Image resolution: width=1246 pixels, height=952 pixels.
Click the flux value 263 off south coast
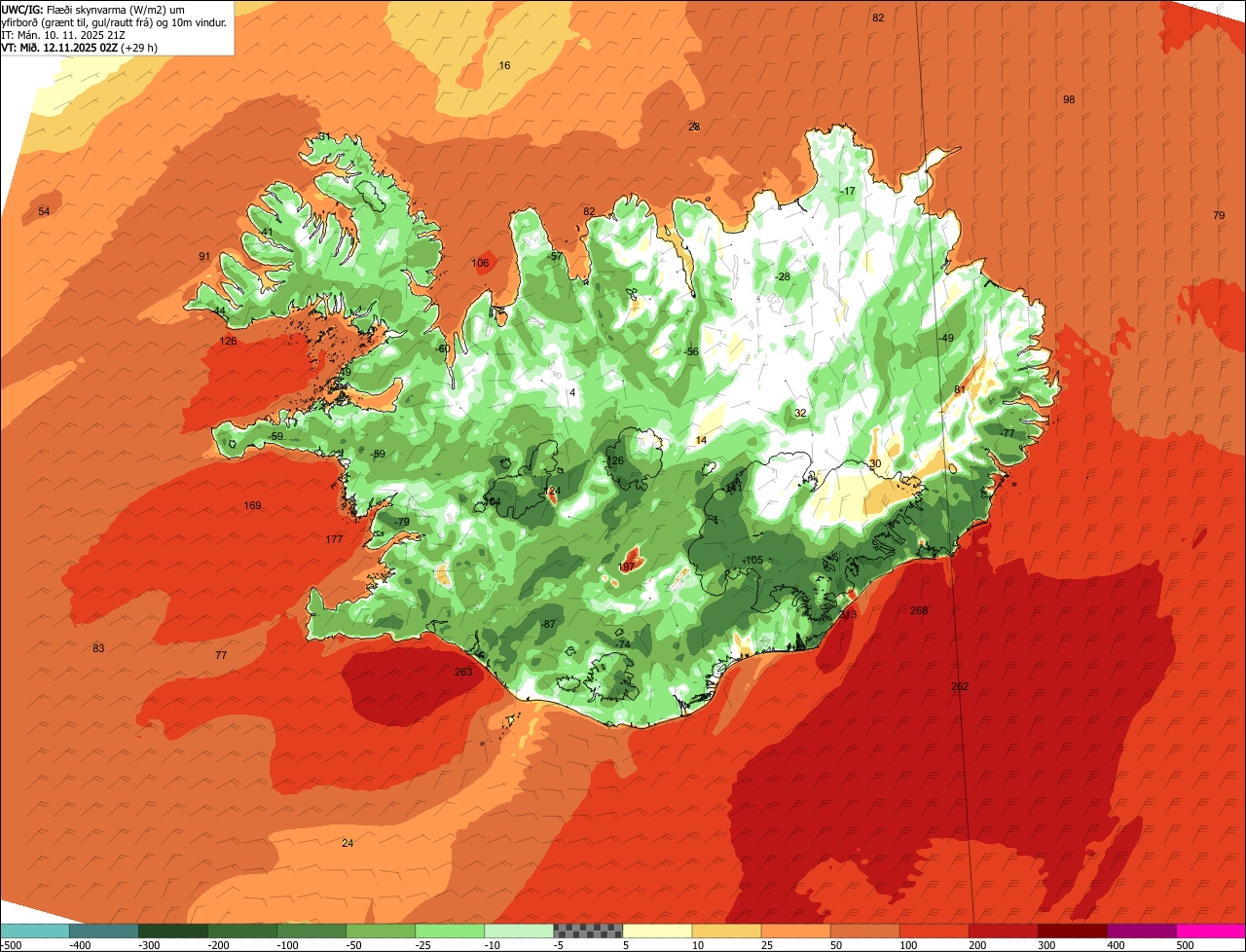(x=463, y=672)
